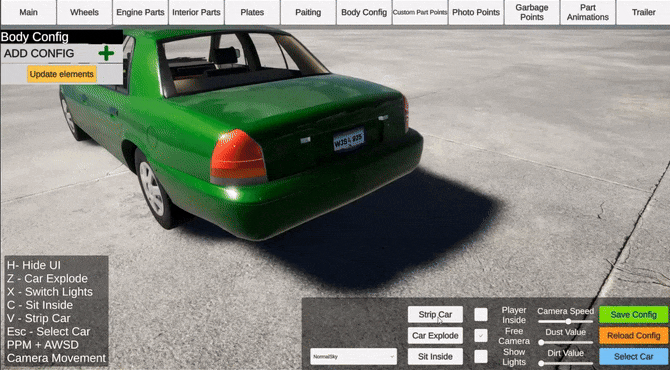Click the green Save Config button
This screenshot has width=670, height=370.
[633, 315]
